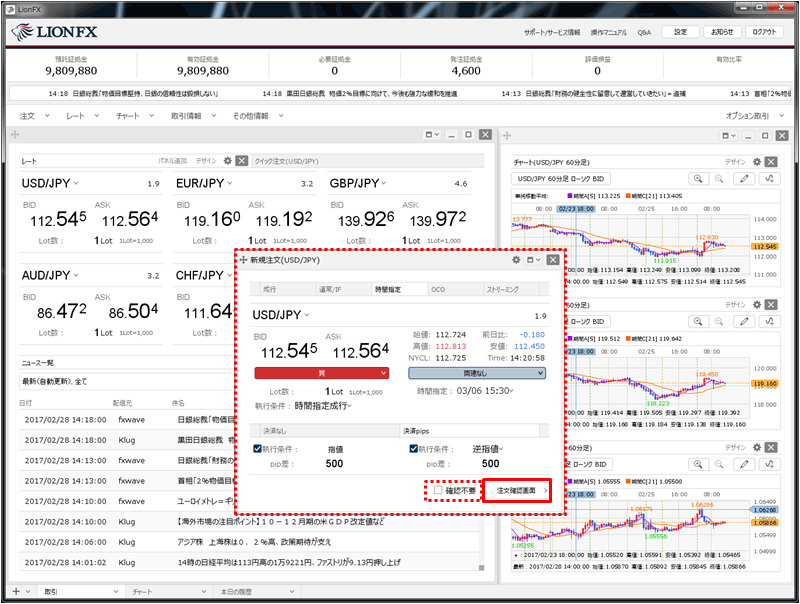Zoom out on the USD/JPY 60分足 chart
The width and height of the screenshot is (800, 604).
(719, 179)
